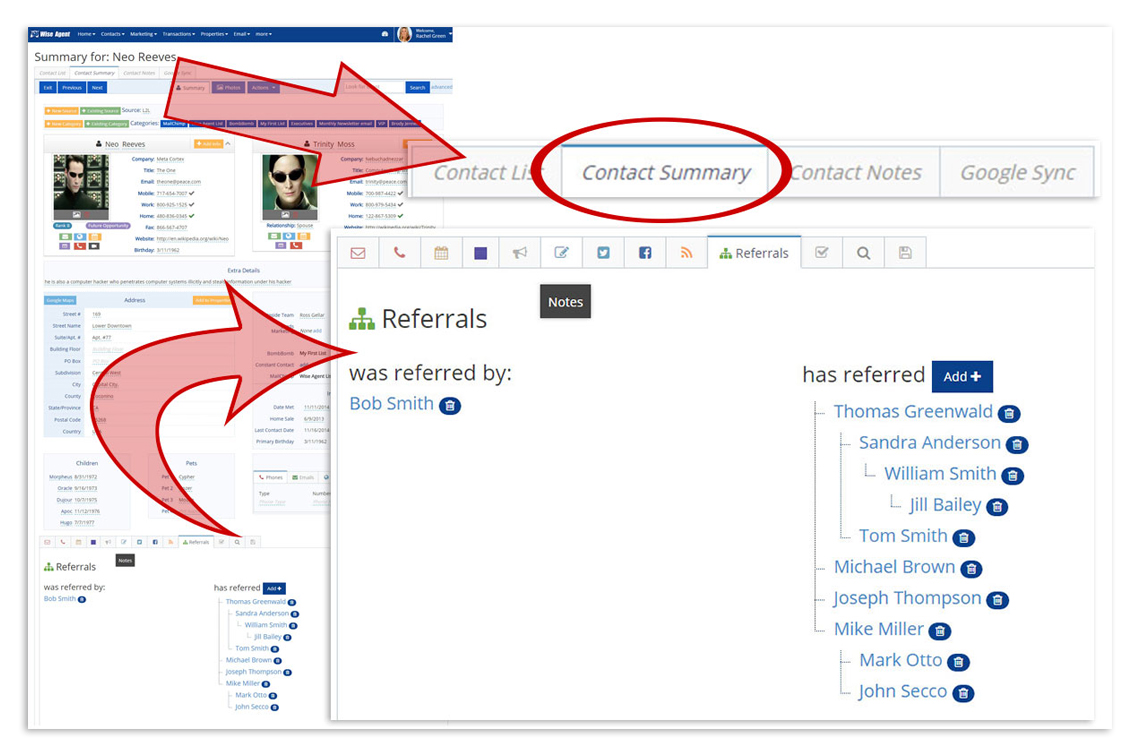Click the blue Search button

click(417, 87)
